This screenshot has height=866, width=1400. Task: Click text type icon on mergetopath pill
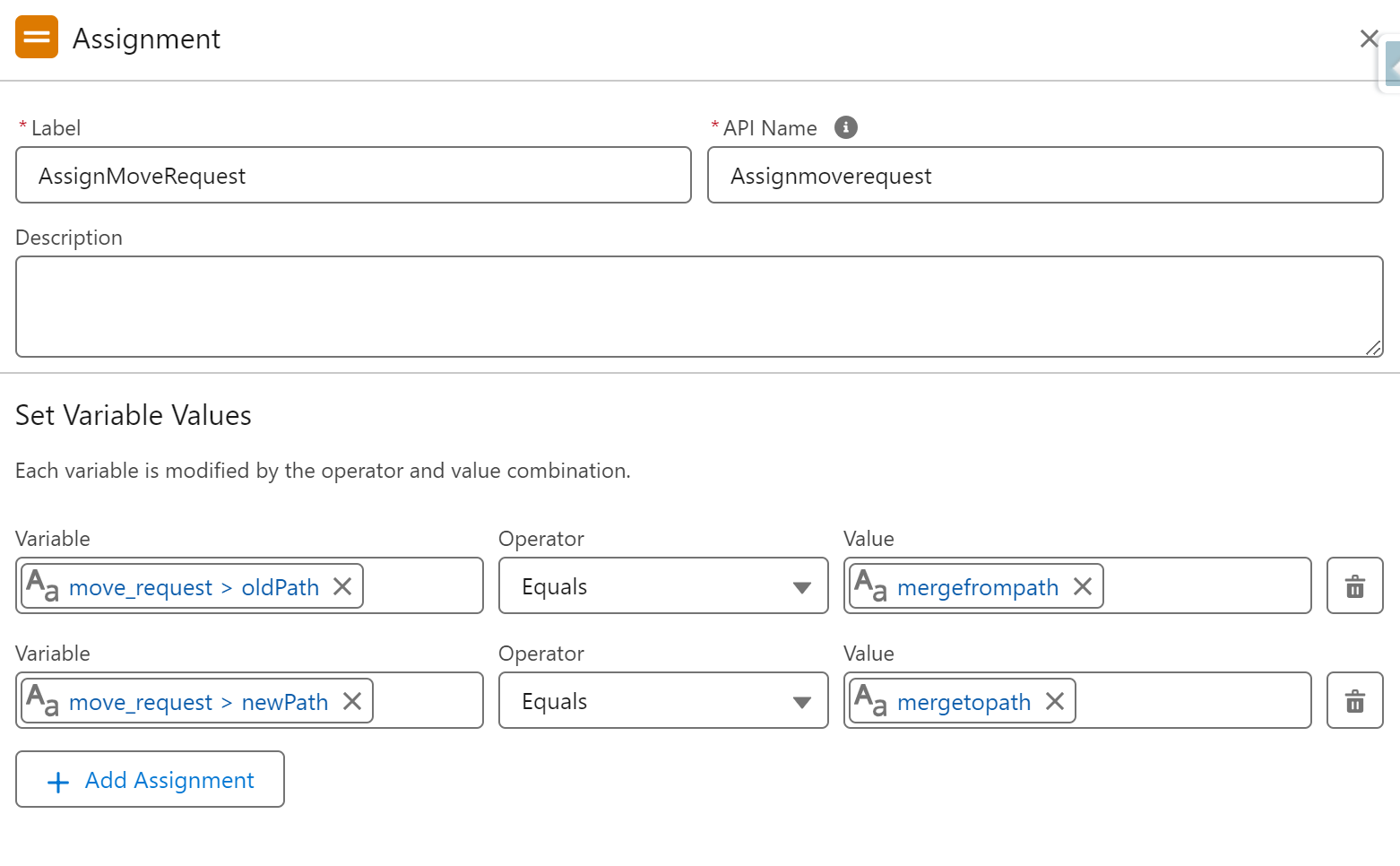pyautogui.click(x=870, y=700)
